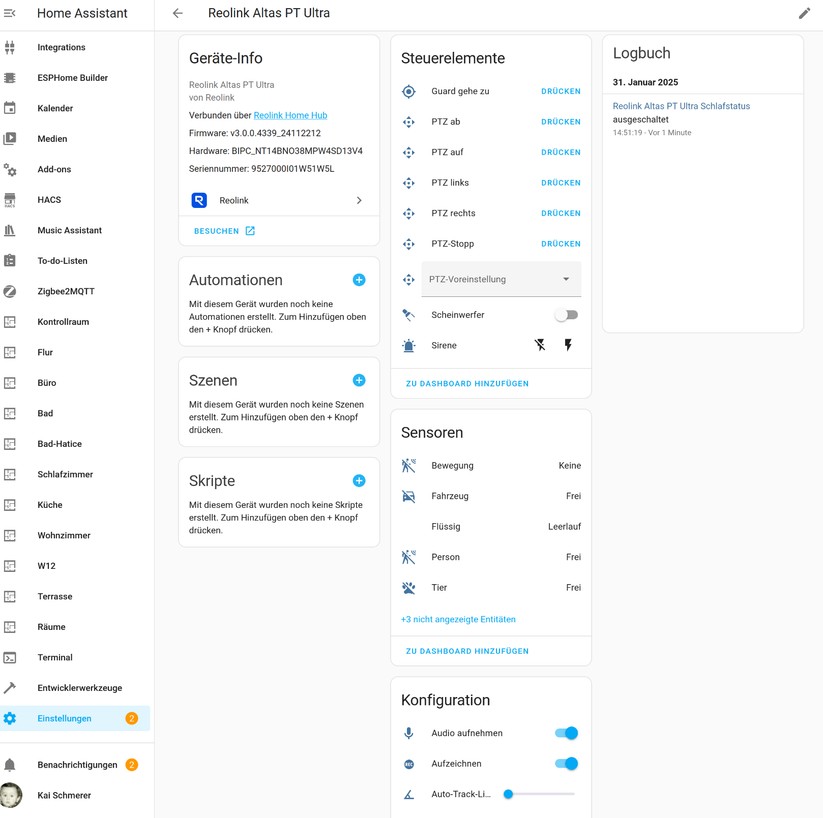Add a new scene with the plus icon

(359, 380)
